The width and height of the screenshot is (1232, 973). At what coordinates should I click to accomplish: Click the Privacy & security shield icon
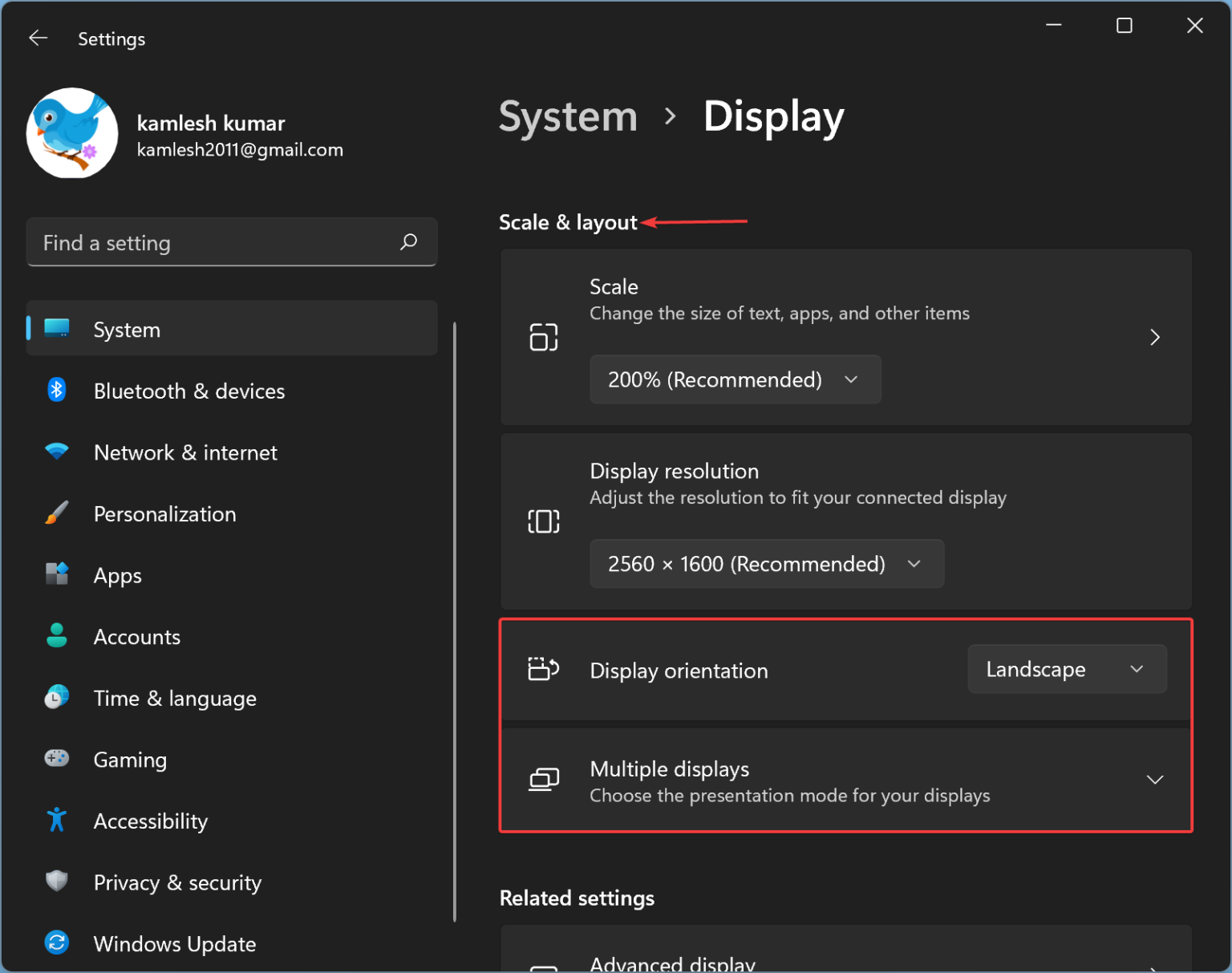tap(56, 882)
